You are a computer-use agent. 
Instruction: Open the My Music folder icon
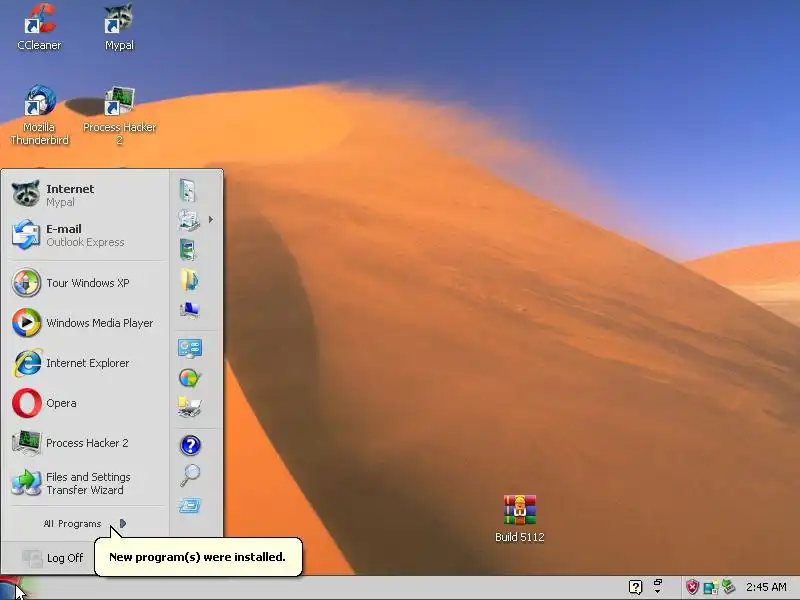click(x=189, y=280)
